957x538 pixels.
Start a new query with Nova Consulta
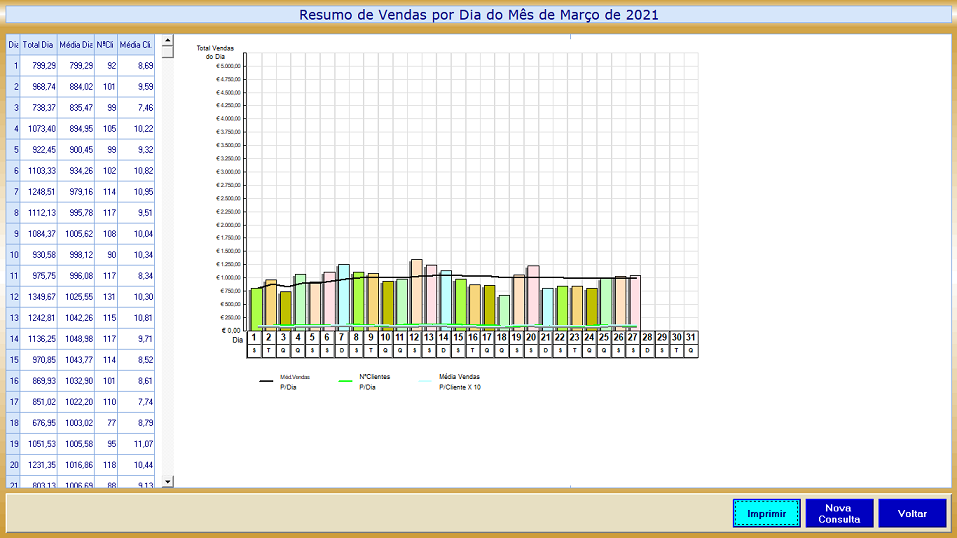tap(839, 513)
